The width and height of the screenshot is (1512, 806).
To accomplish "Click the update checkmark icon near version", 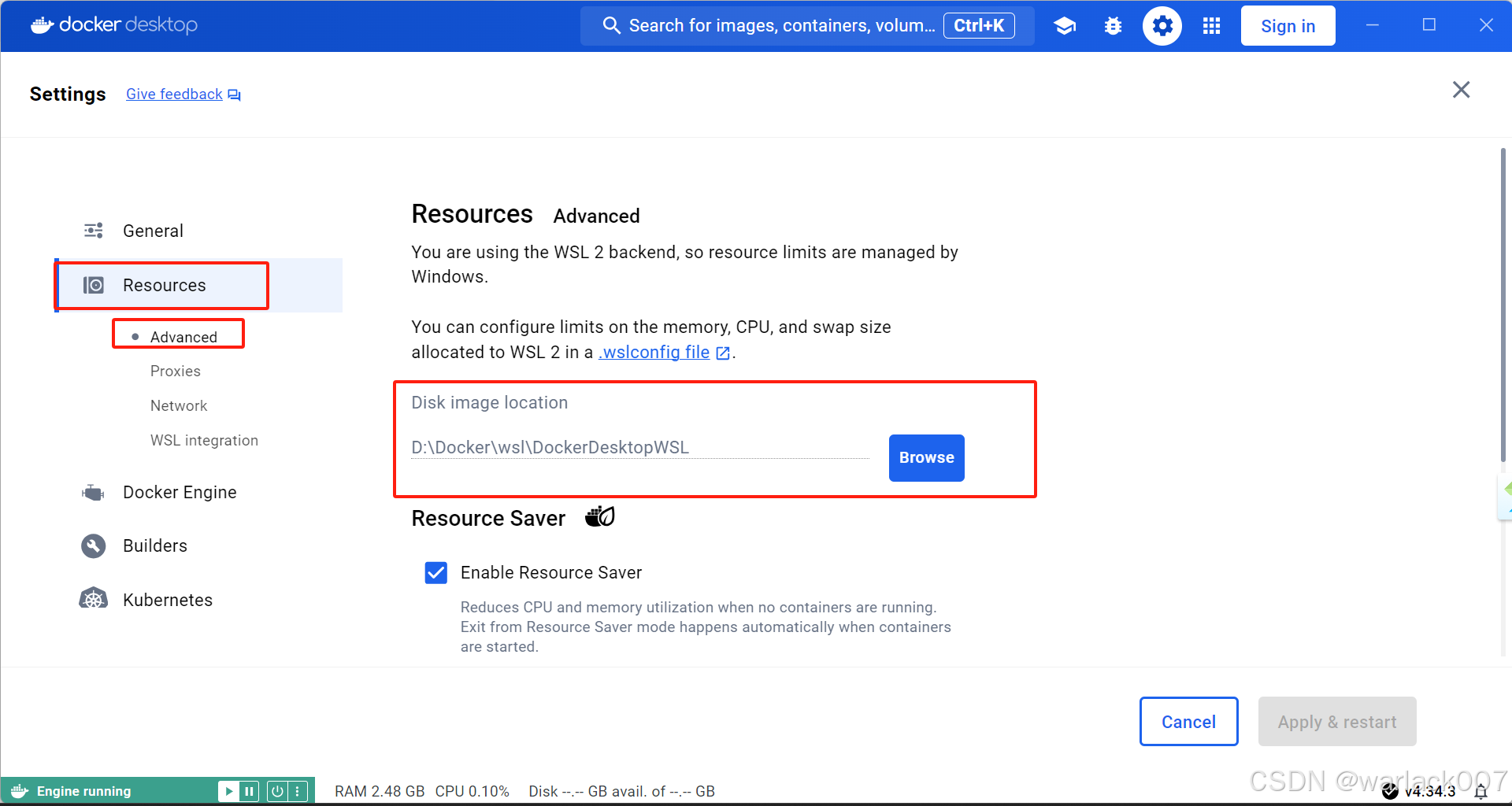I will [x=1390, y=791].
